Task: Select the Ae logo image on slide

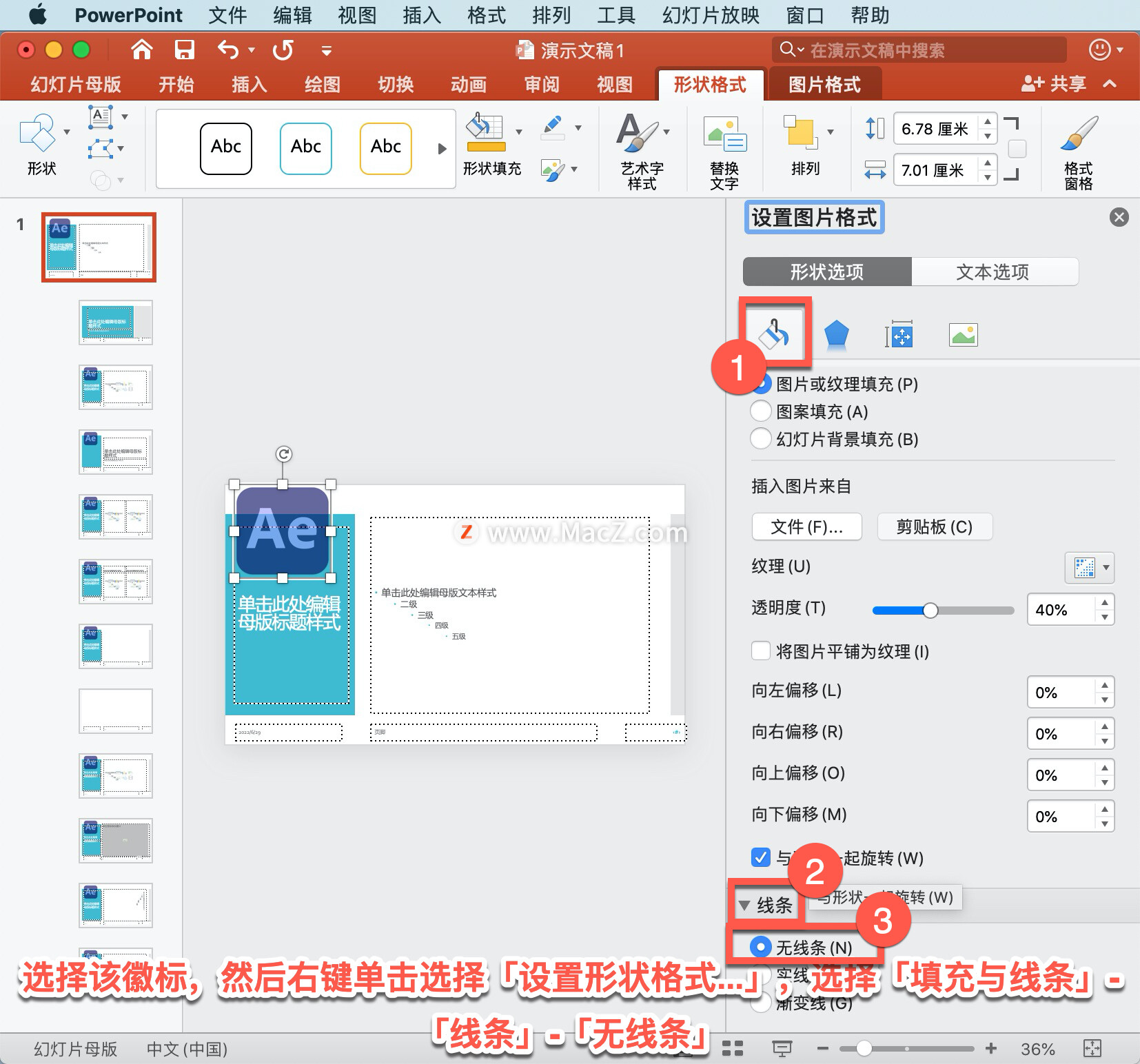Action: coord(283,531)
